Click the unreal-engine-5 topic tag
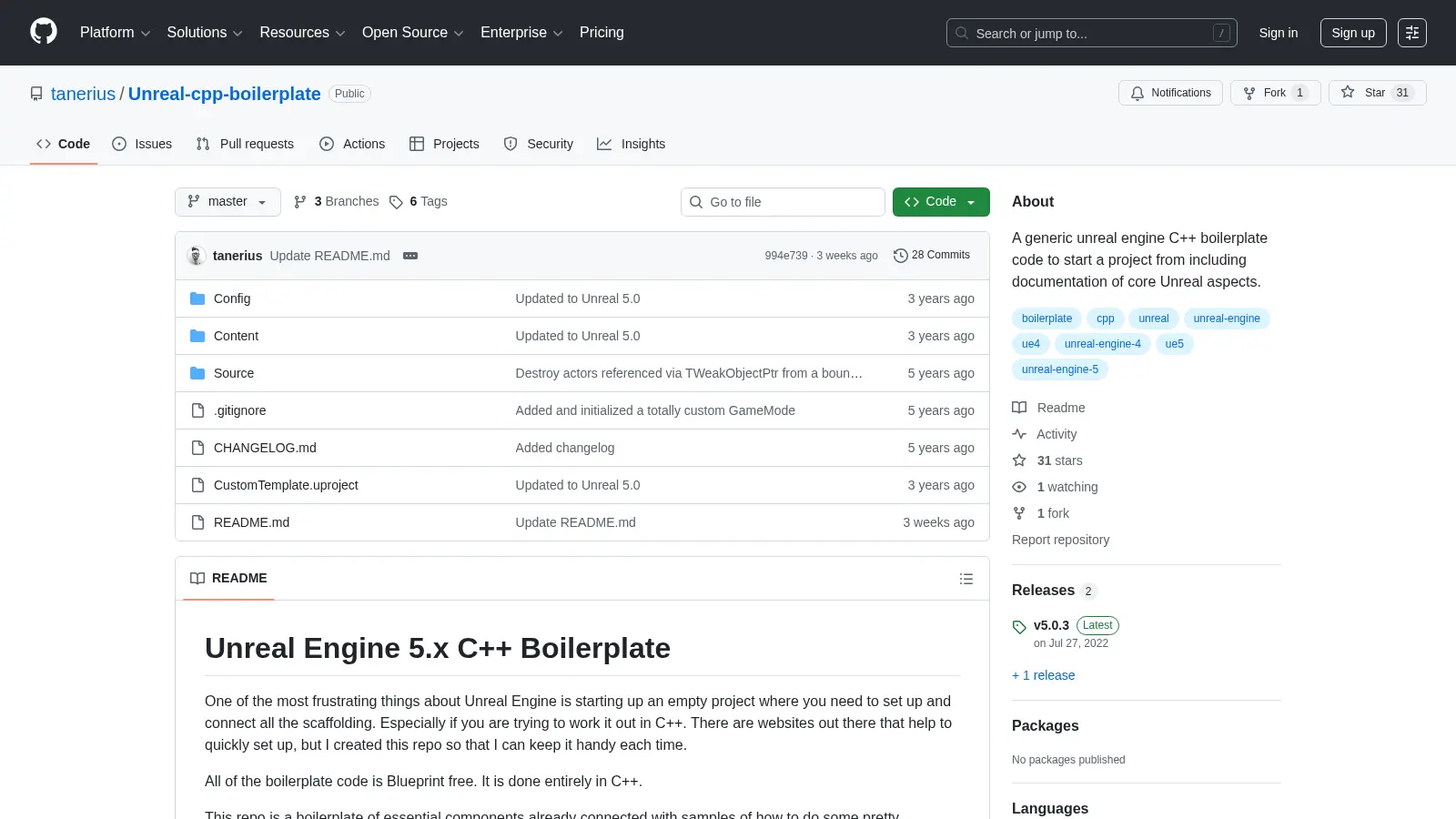 [1059, 369]
